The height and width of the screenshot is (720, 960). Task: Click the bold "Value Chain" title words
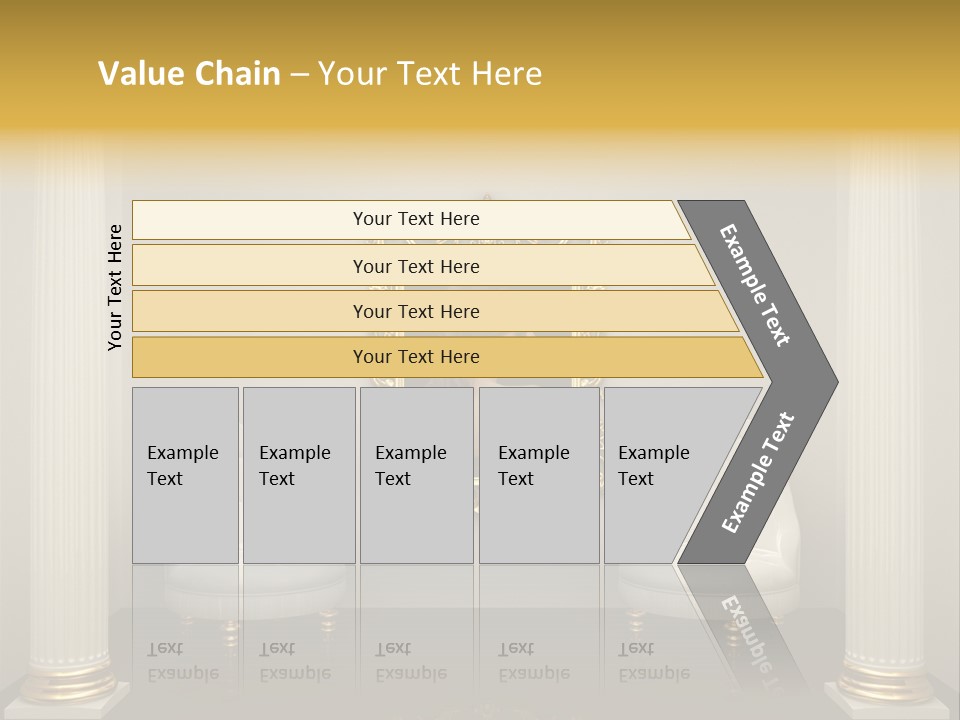click(189, 74)
